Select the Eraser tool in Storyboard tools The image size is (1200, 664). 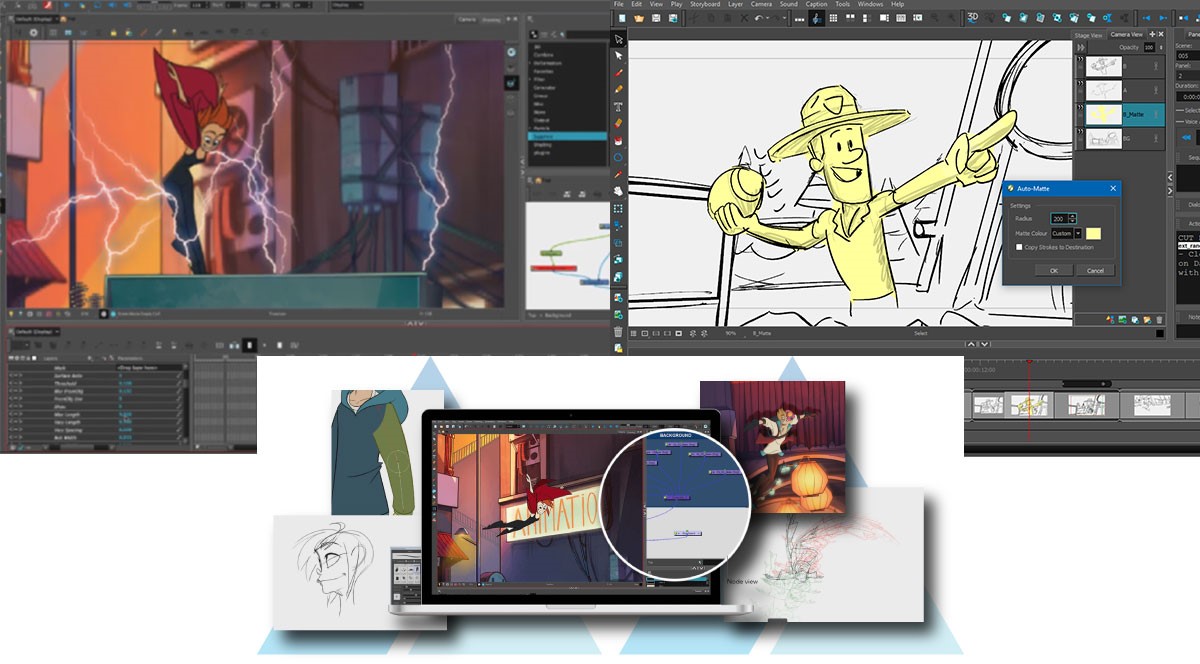click(x=619, y=124)
